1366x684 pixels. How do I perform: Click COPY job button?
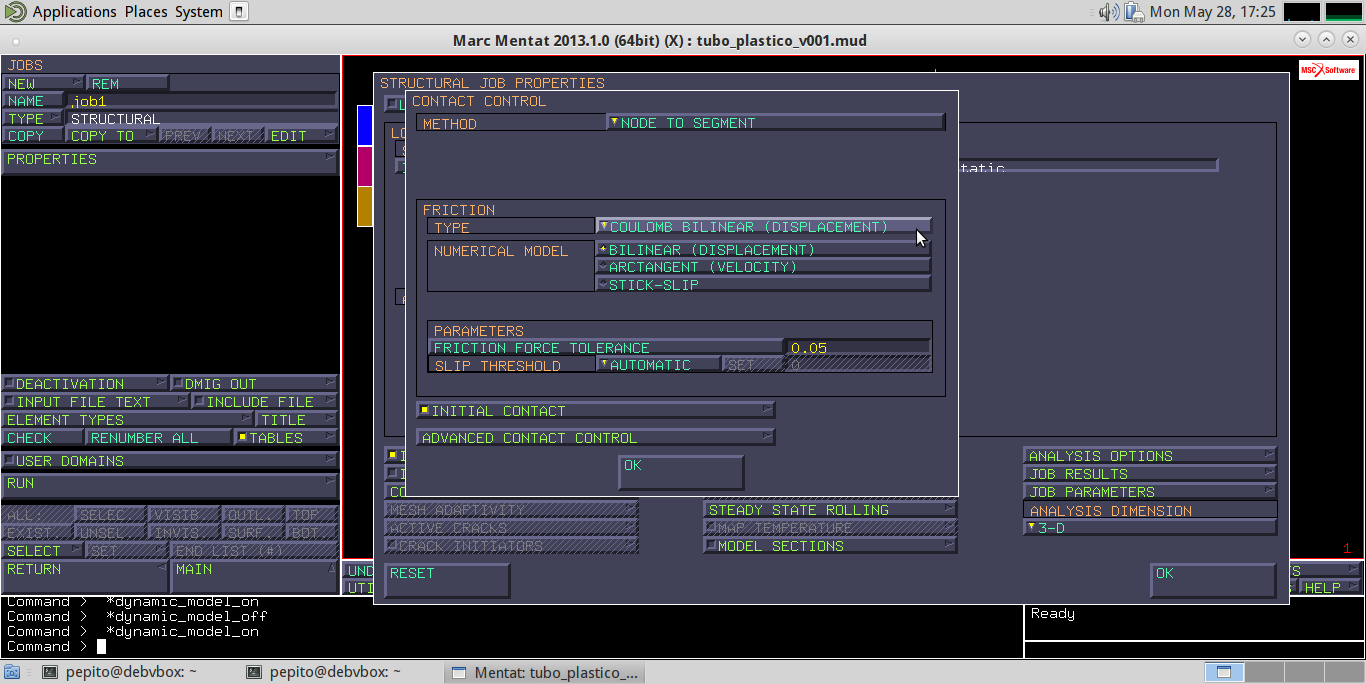(x=33, y=136)
